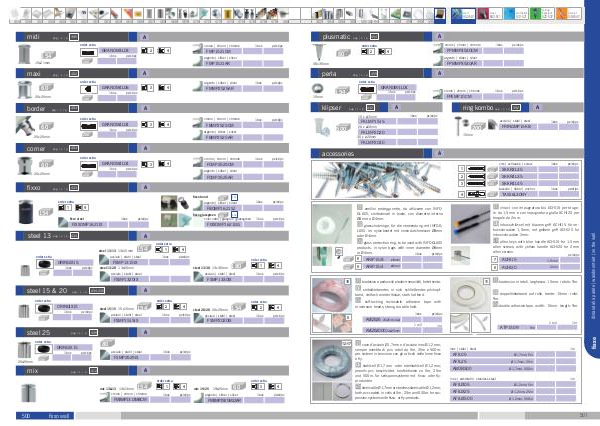Viewport: 600px width, 426px height.
Task: Click the A marker in the plusmatic header
Action: [439, 36]
